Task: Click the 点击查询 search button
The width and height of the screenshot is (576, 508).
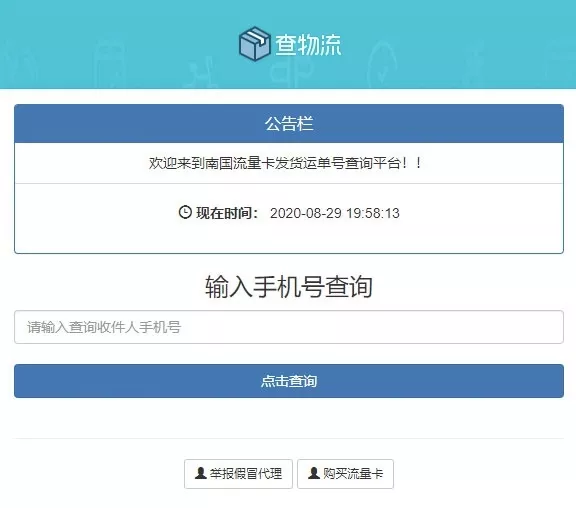Action: 289,381
